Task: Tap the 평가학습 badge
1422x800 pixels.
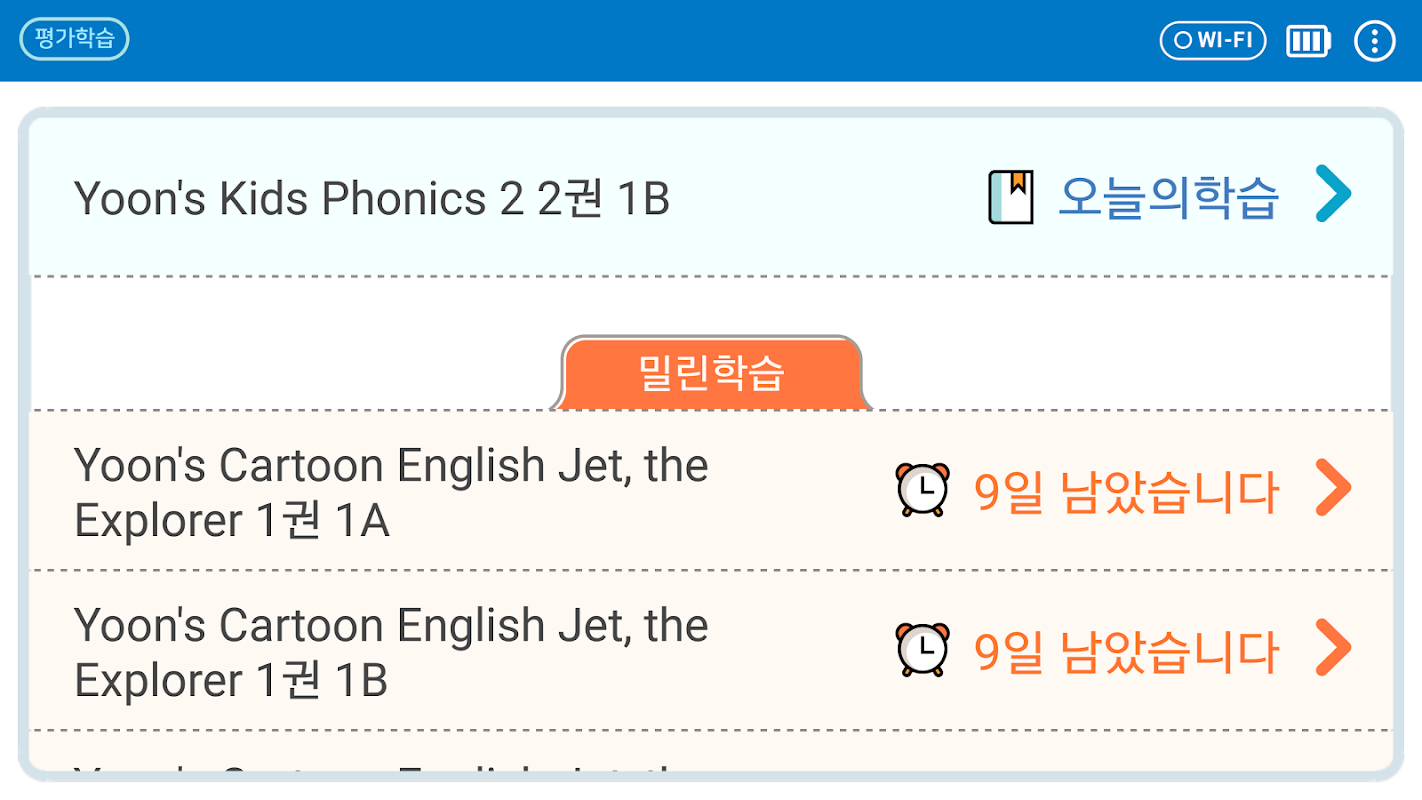Action: [x=75, y=40]
